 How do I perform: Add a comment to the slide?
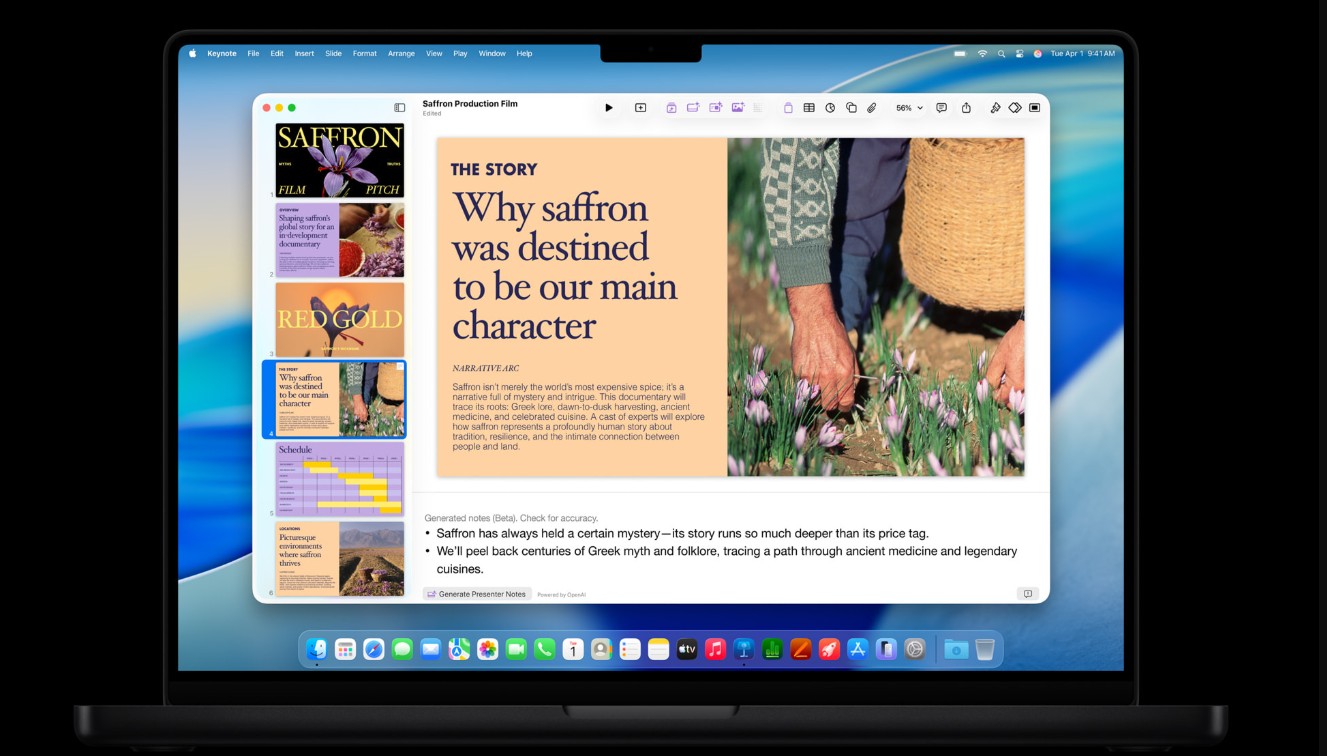coord(941,107)
